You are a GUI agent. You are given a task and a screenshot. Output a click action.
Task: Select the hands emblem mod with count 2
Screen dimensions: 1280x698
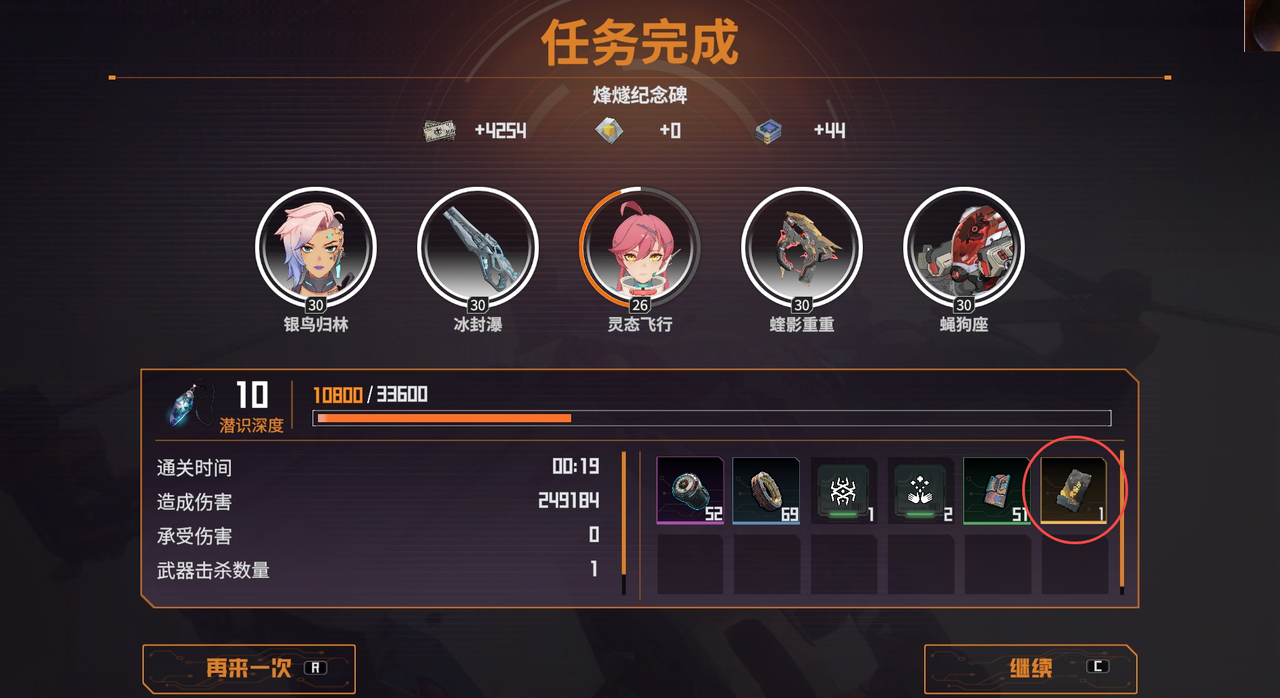(920, 491)
